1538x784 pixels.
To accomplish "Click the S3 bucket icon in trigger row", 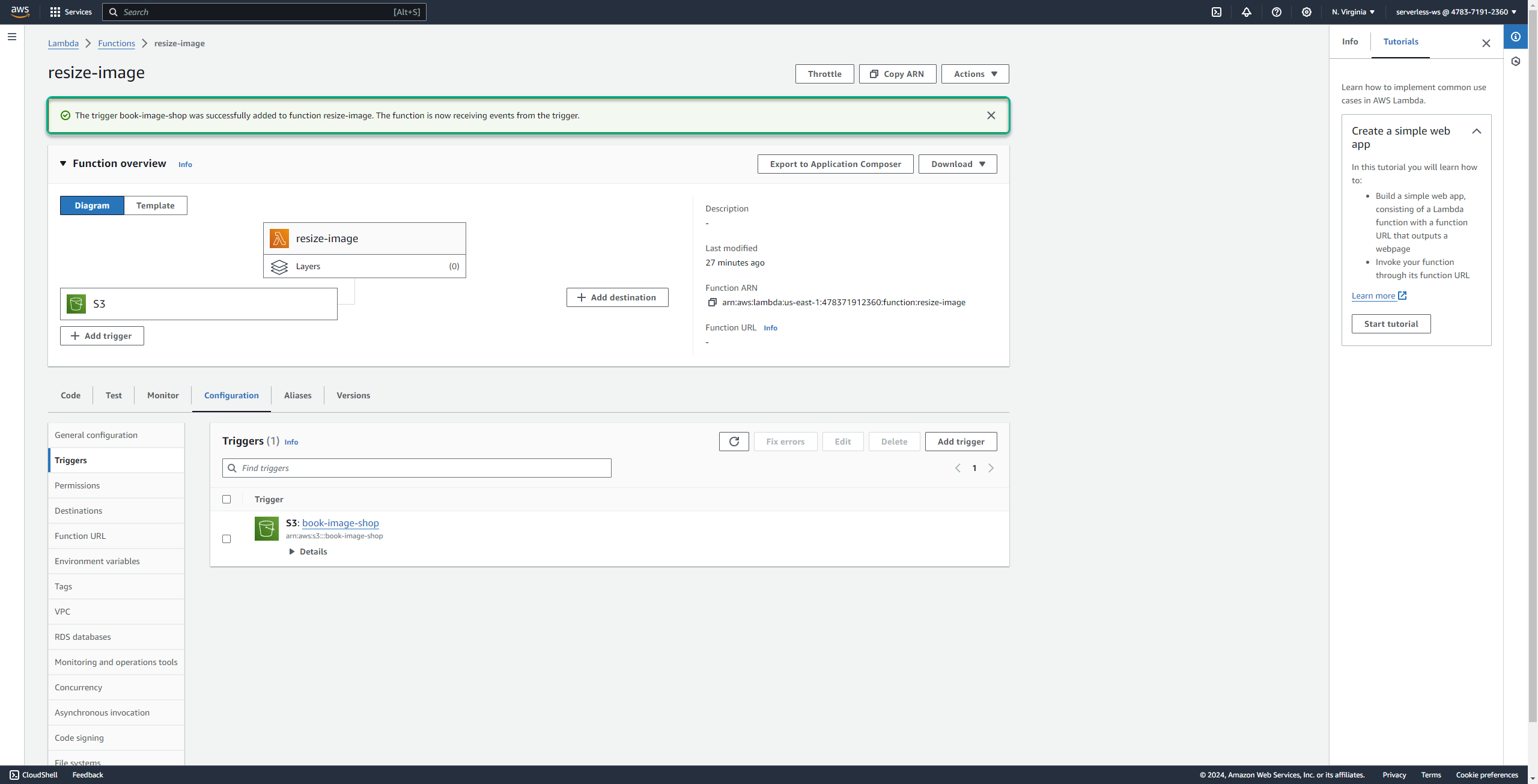I will [267, 529].
